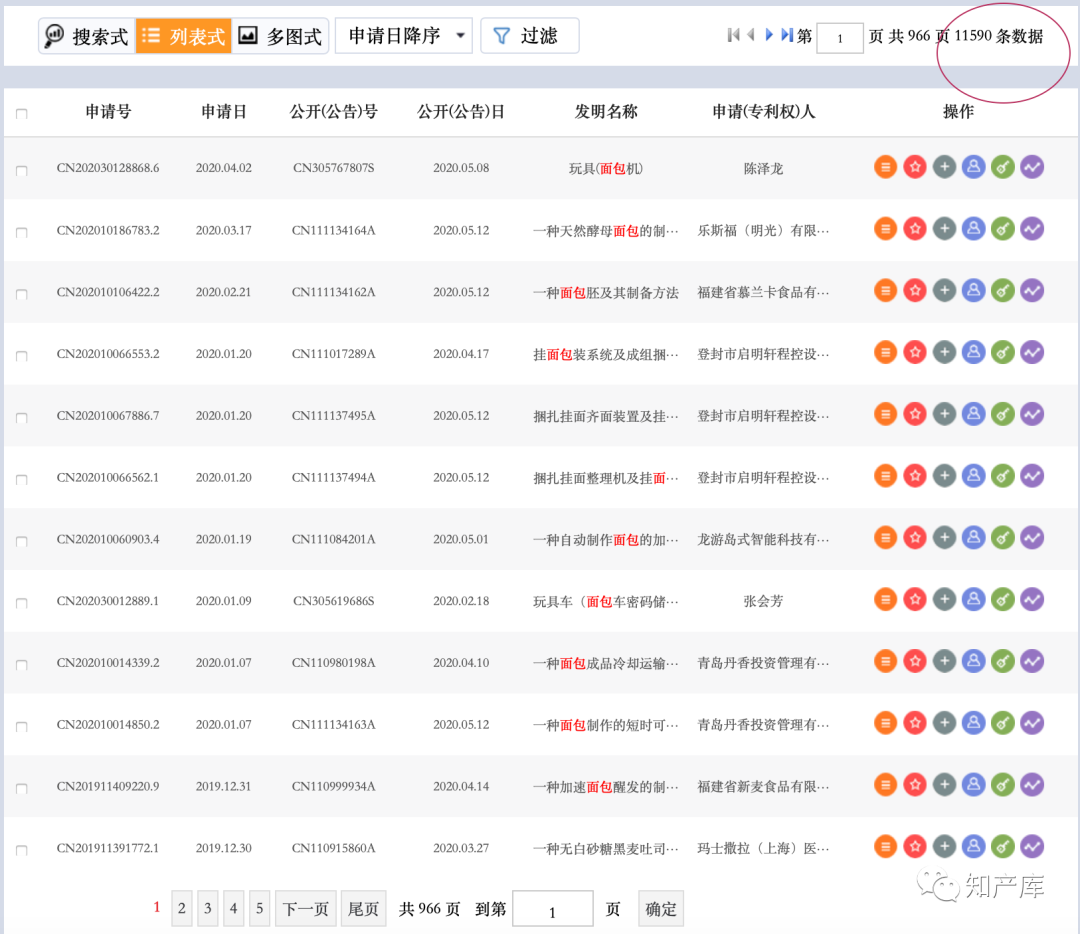This screenshot has width=1080, height=934.
Task: Click blue person icon in 张会芳 row
Action: tap(973, 599)
